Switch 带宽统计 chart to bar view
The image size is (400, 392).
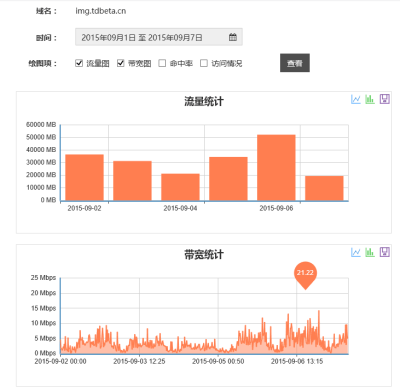click(370, 252)
